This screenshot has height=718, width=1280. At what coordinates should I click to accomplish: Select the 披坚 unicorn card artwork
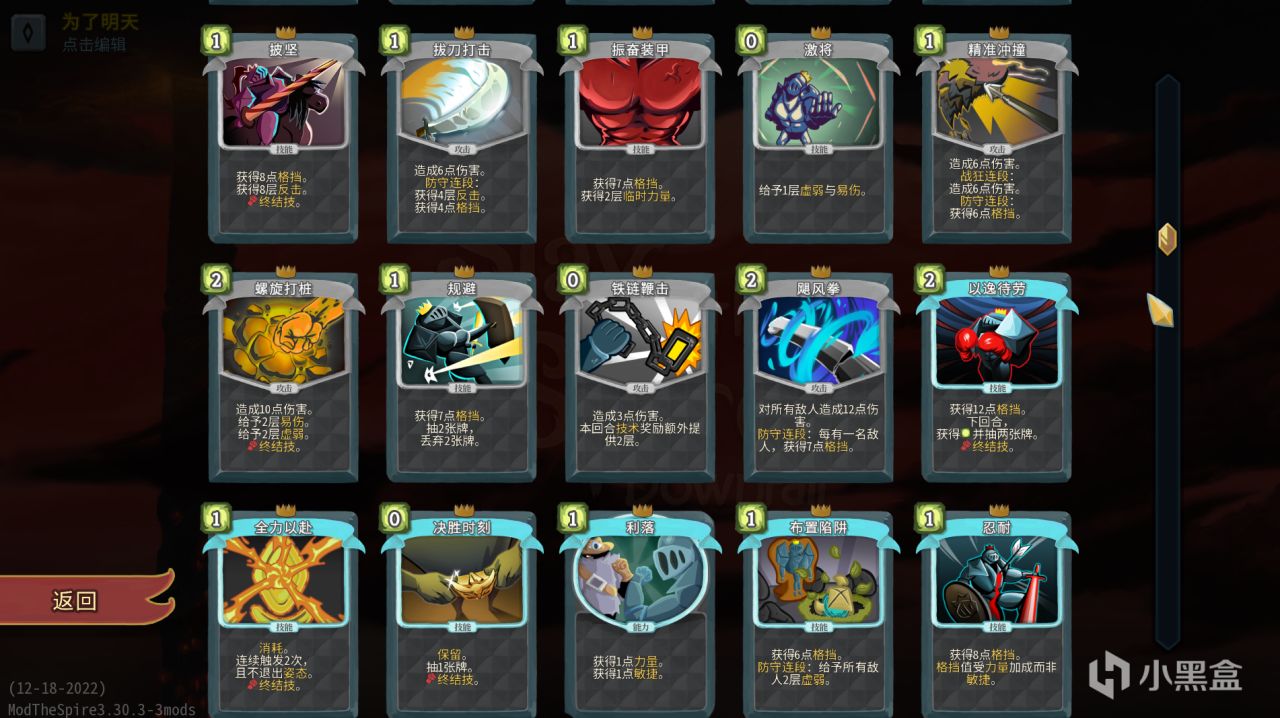coord(284,102)
